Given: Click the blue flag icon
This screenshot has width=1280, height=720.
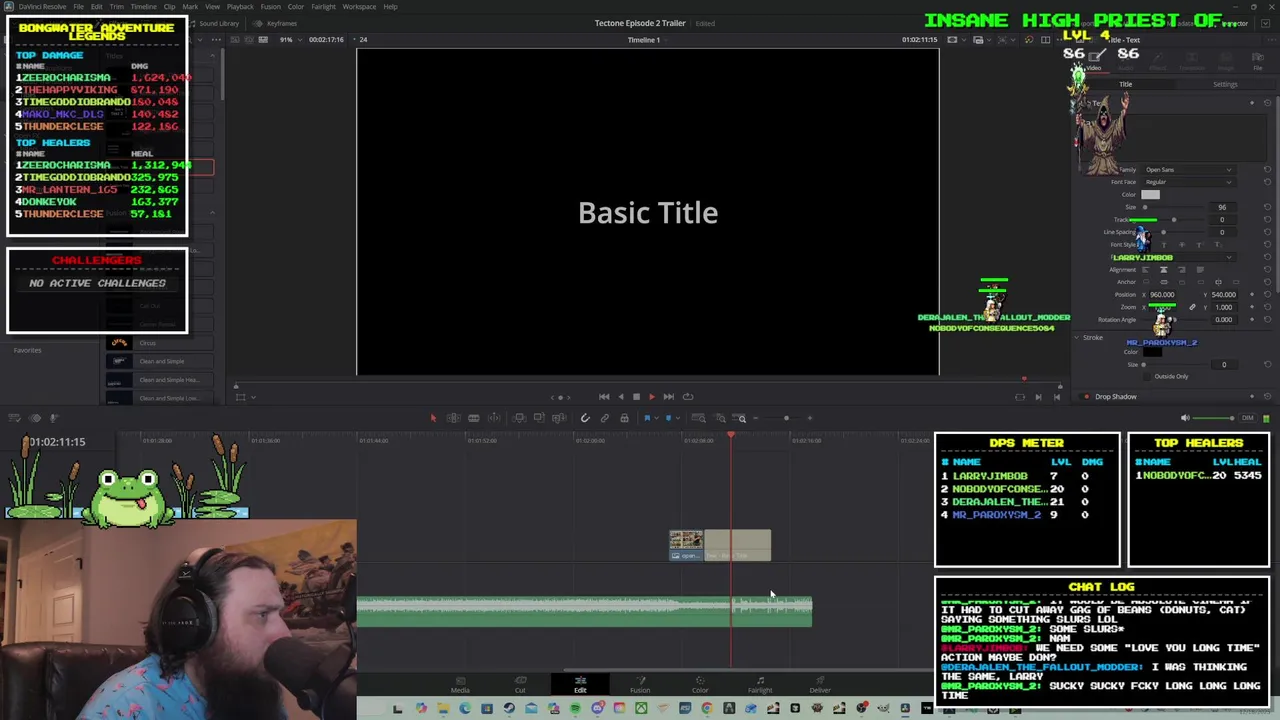Looking at the screenshot, I should coord(647,418).
